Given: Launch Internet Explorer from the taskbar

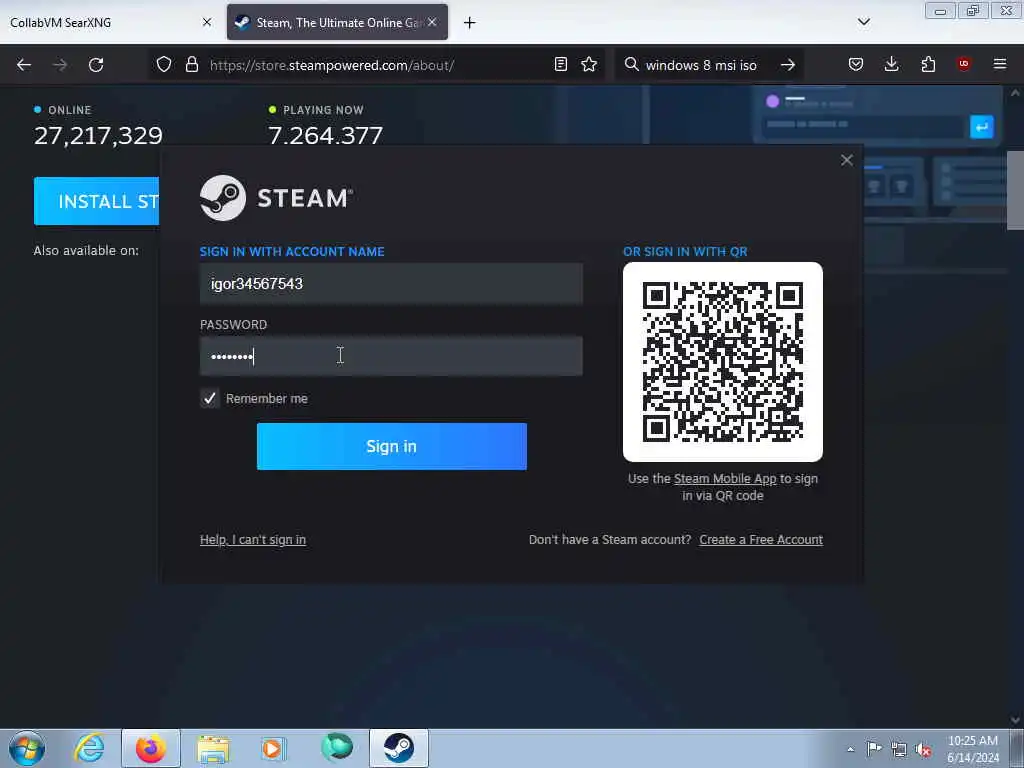Looking at the screenshot, I should click(88, 748).
